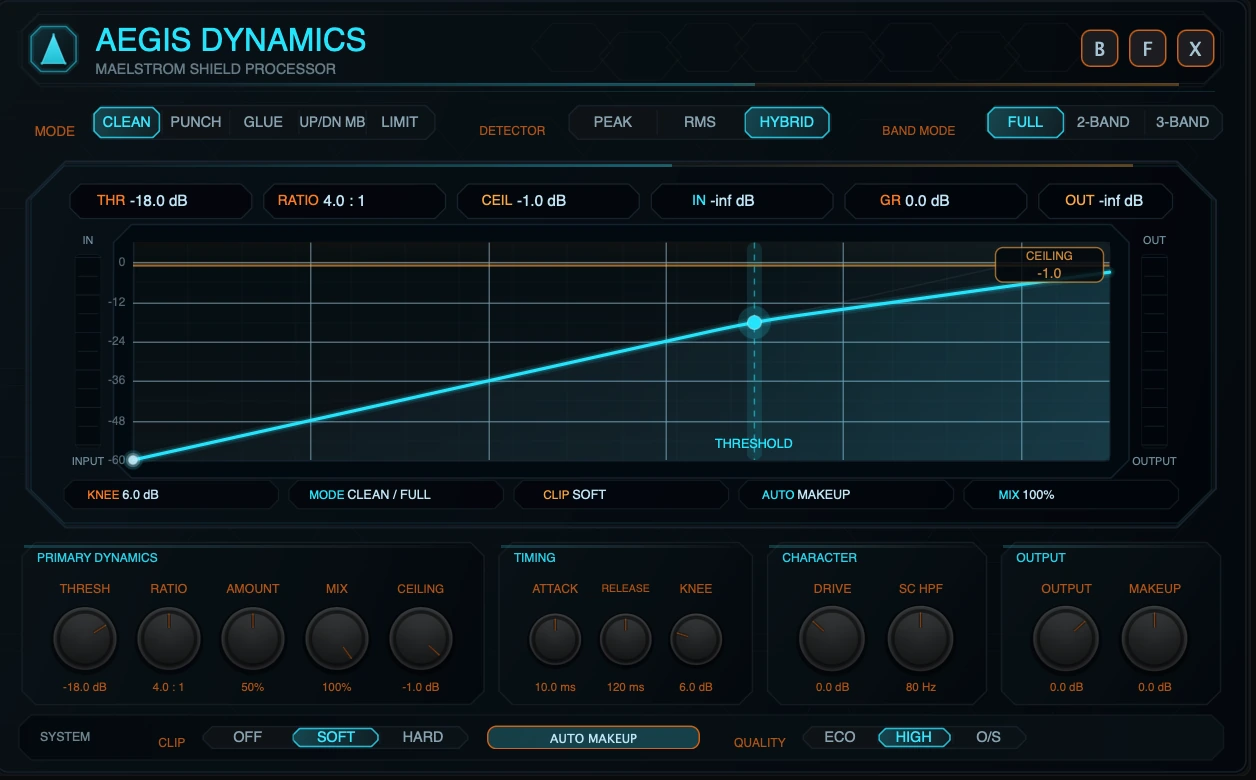Click the THRESH knob
Viewport: 1256px width, 780px height.
click(x=85, y=639)
